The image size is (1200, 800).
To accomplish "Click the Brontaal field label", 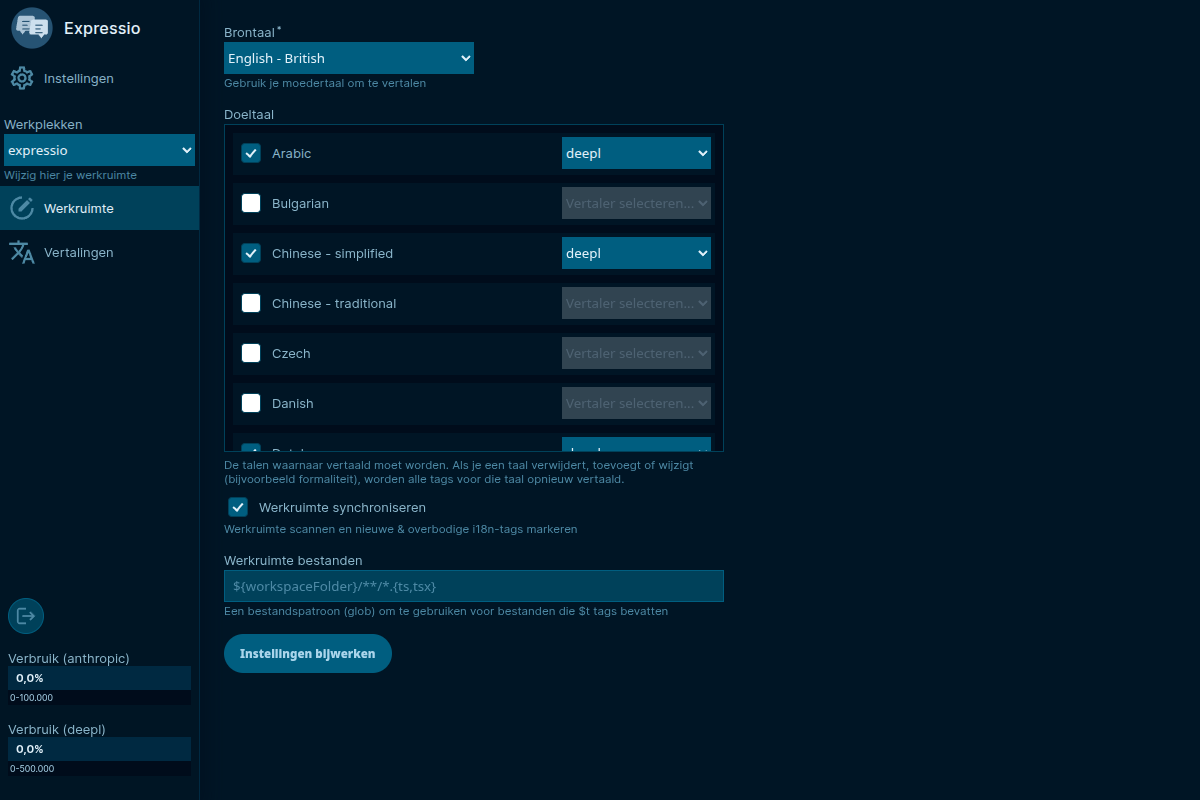I will coord(250,33).
